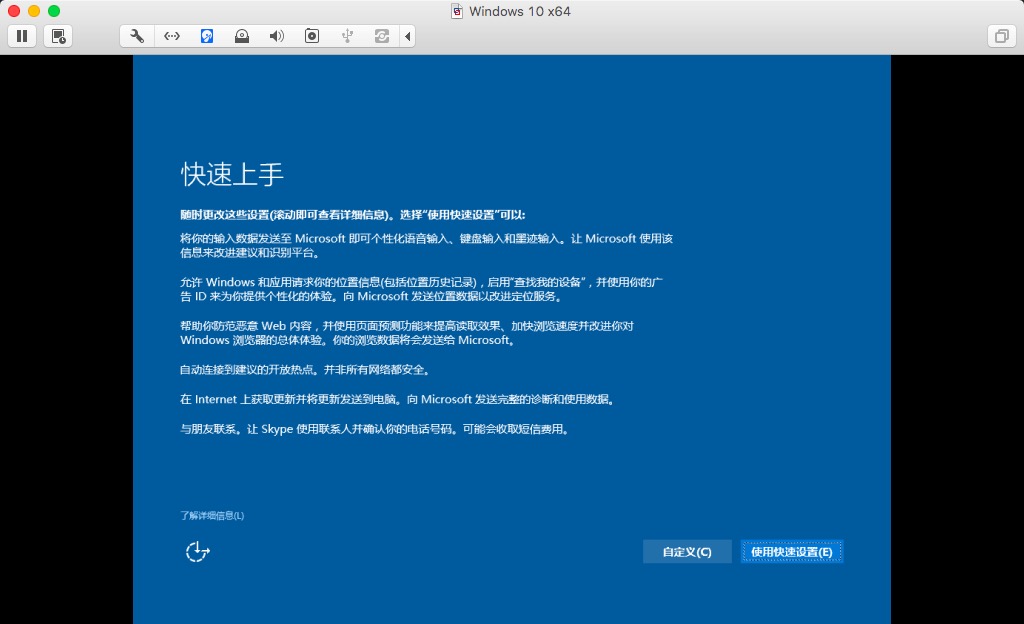The image size is (1024, 624).
Task: Click the USB device icon
Action: (x=347, y=36)
